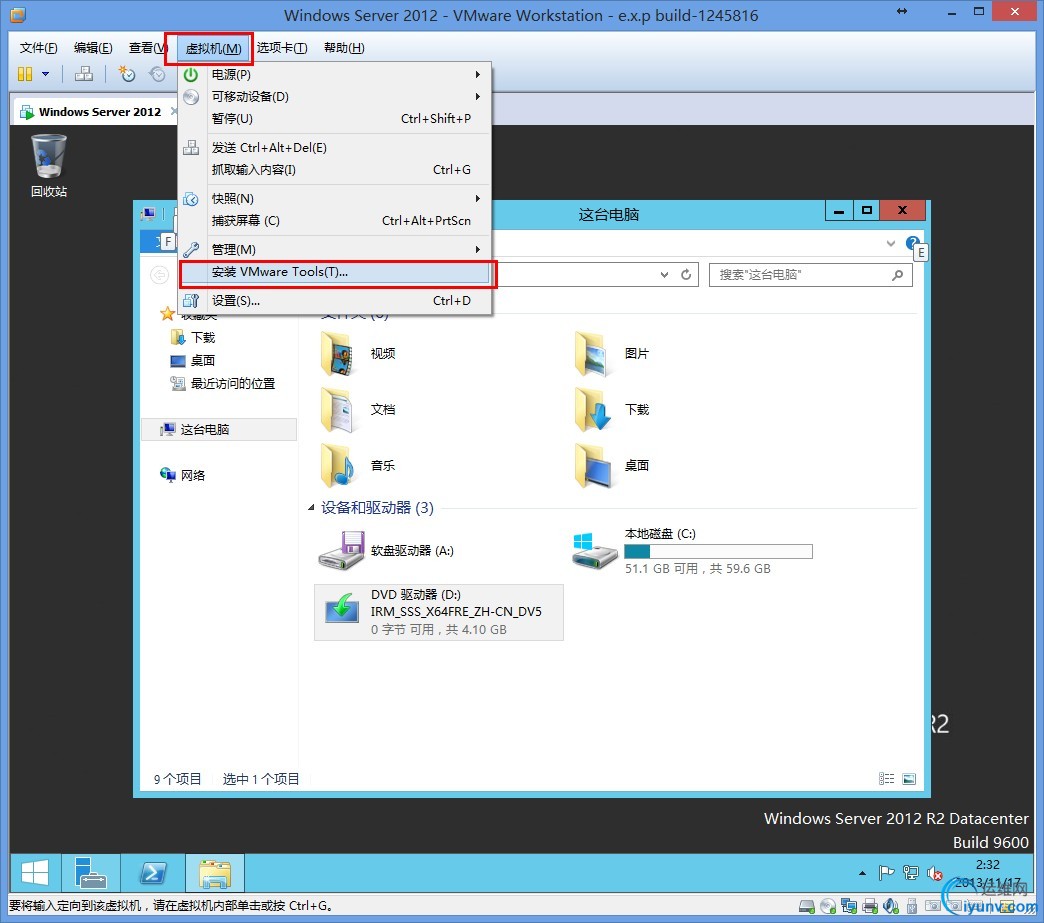This screenshot has height=923, width=1044.
Task: Click the 搜索"这台电脑" search field
Action: 810,274
